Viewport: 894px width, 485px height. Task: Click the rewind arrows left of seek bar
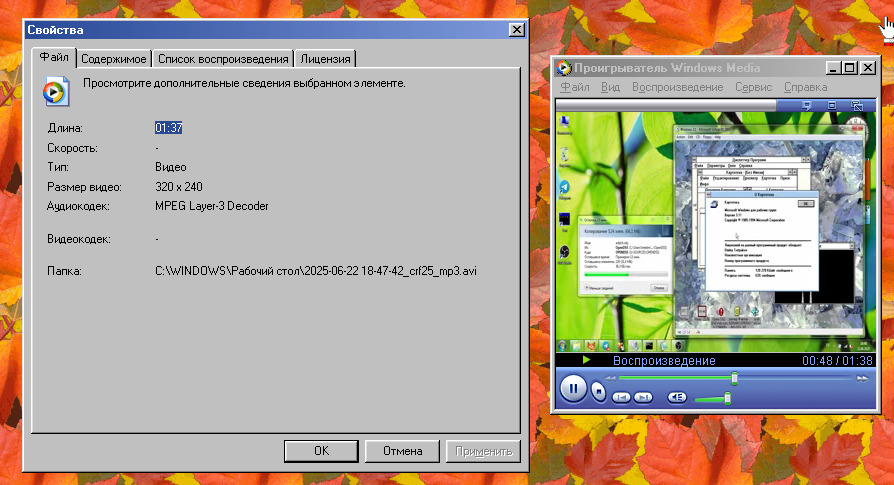pyautogui.click(x=608, y=378)
